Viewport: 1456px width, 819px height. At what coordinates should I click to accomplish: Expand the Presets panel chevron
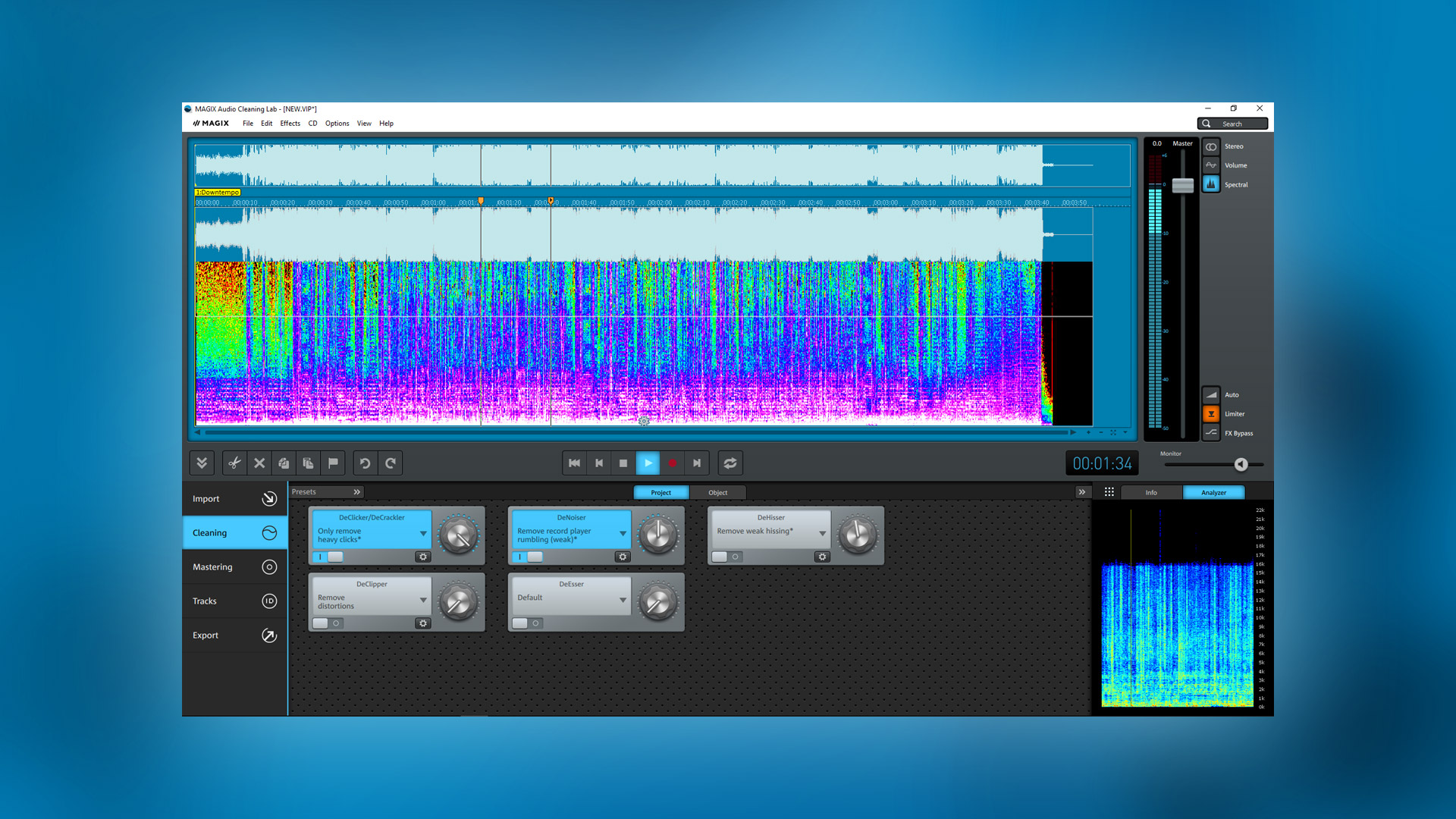point(356,492)
